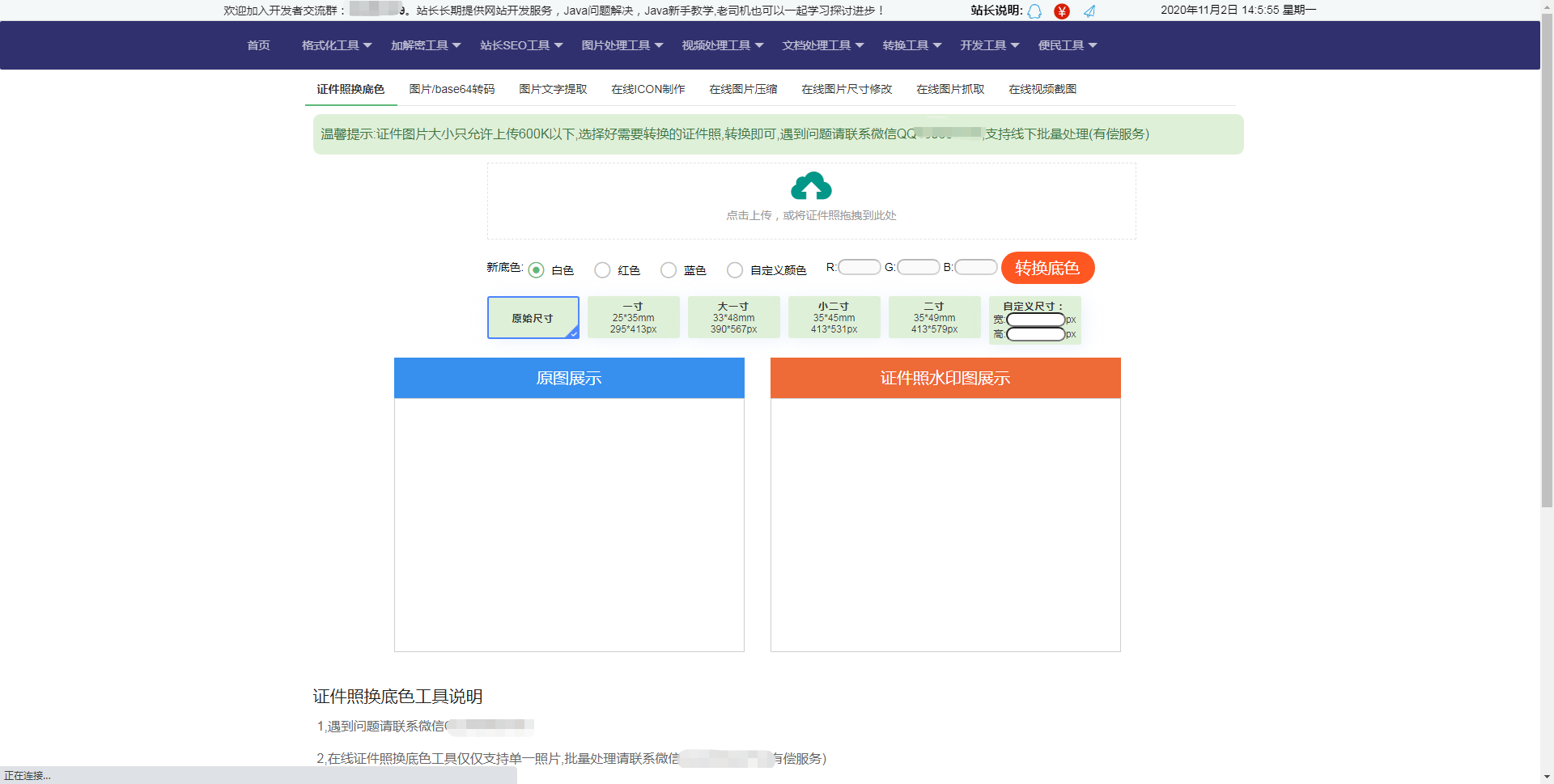The width and height of the screenshot is (1554, 784).
Task: Switch to the 证件照换底色 tab
Action: point(350,89)
